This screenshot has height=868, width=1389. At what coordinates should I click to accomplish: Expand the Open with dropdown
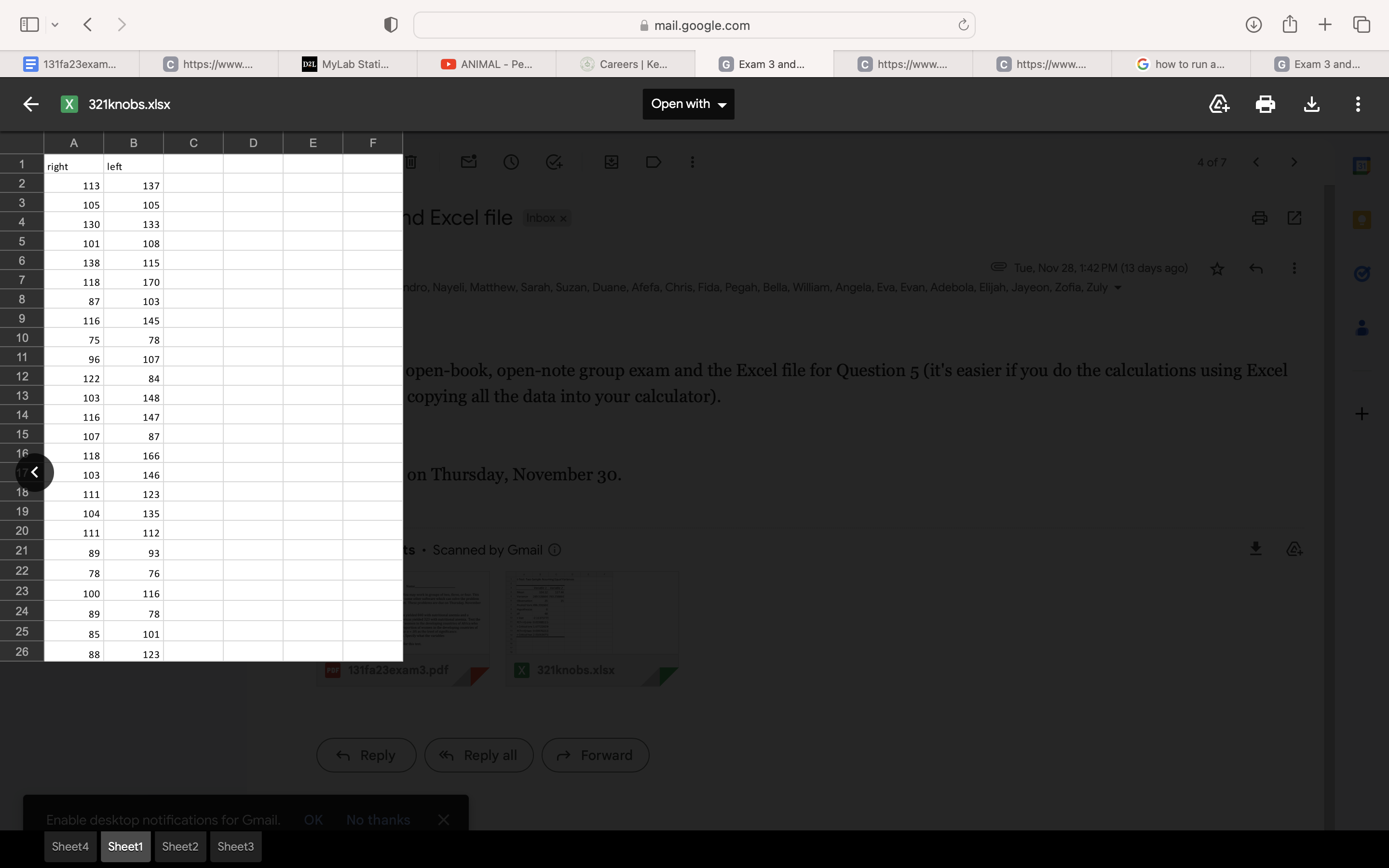(x=688, y=104)
